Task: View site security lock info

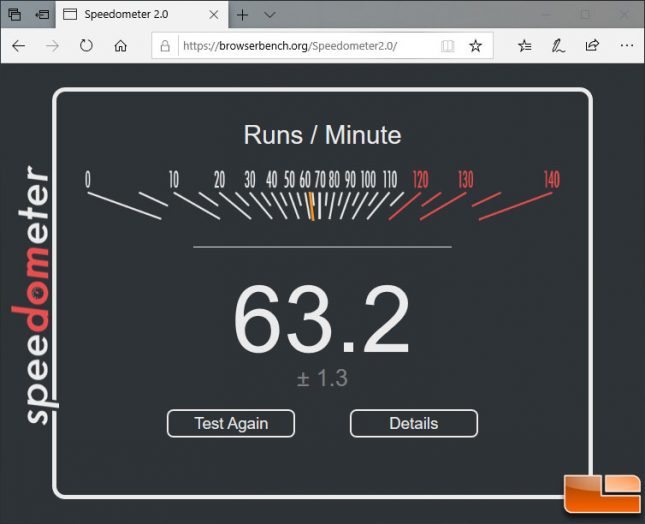Action: click(165, 46)
